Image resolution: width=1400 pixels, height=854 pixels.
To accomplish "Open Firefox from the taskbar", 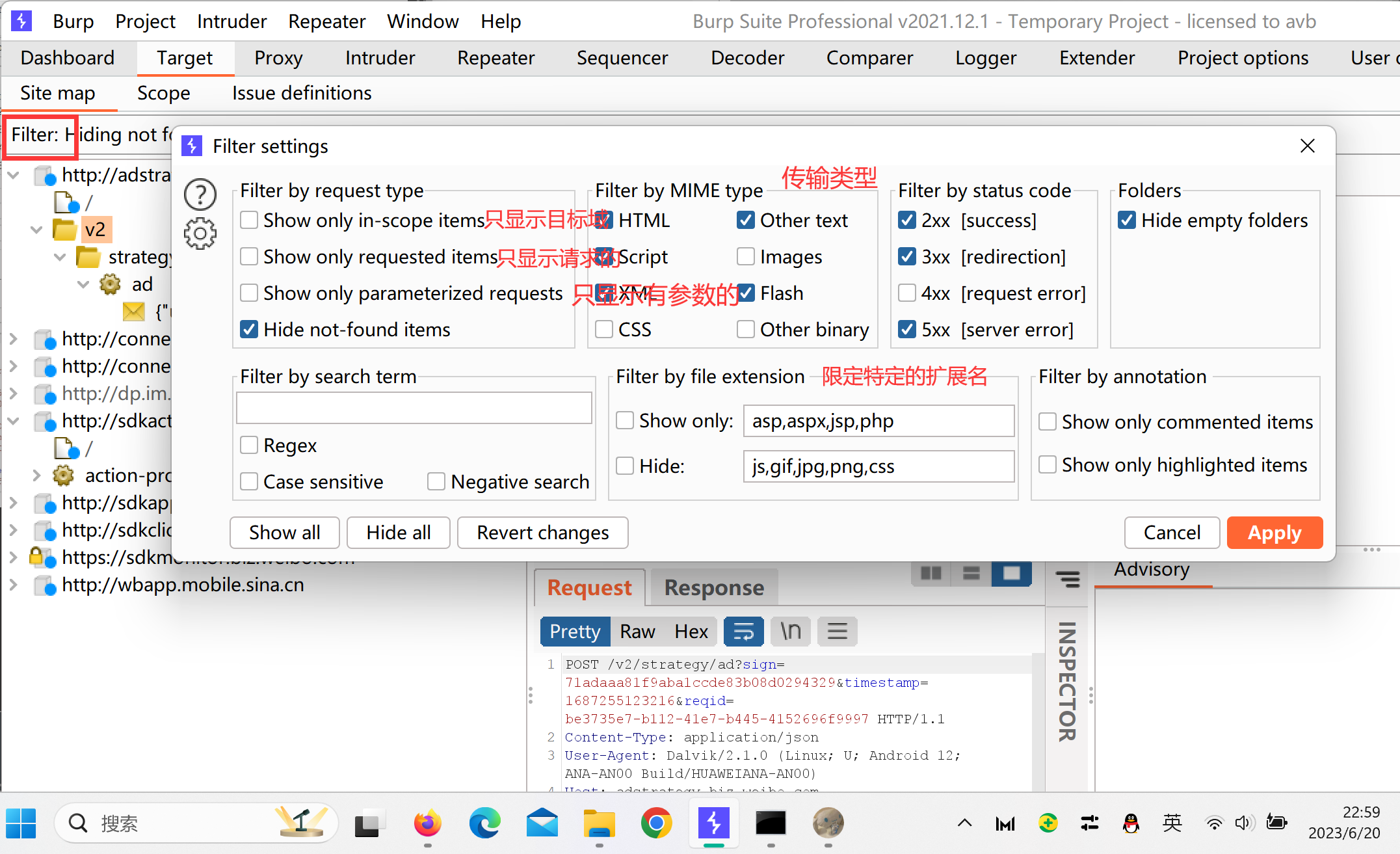I will coord(427,823).
